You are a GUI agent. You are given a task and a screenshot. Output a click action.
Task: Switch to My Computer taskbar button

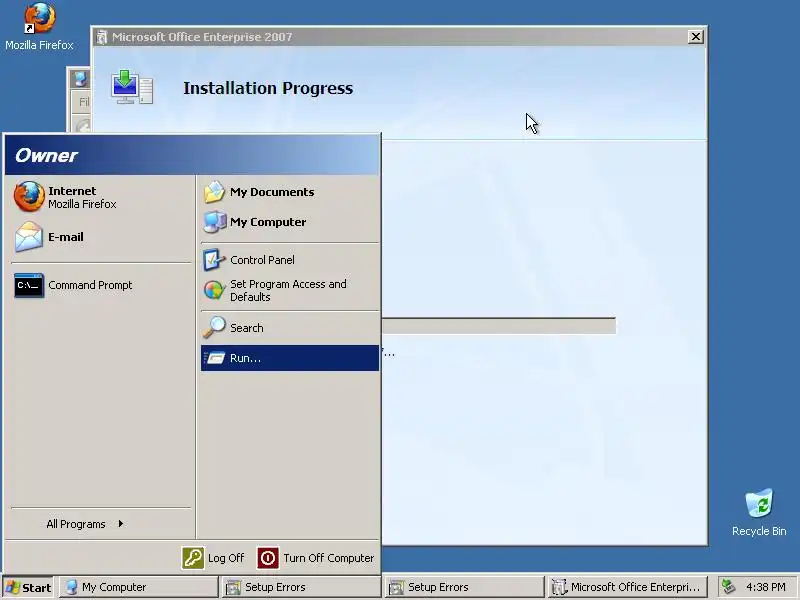tap(138, 587)
